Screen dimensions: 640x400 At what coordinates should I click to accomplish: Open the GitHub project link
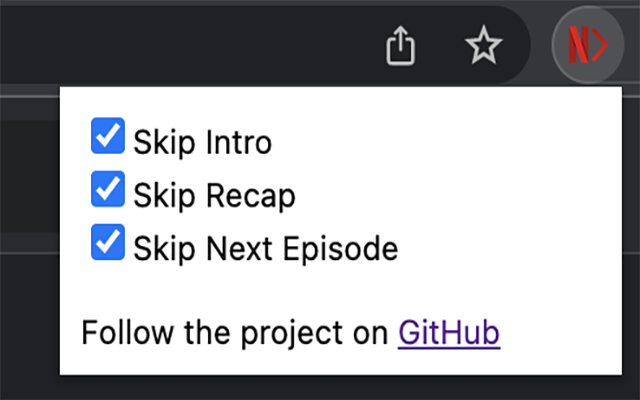click(x=449, y=333)
